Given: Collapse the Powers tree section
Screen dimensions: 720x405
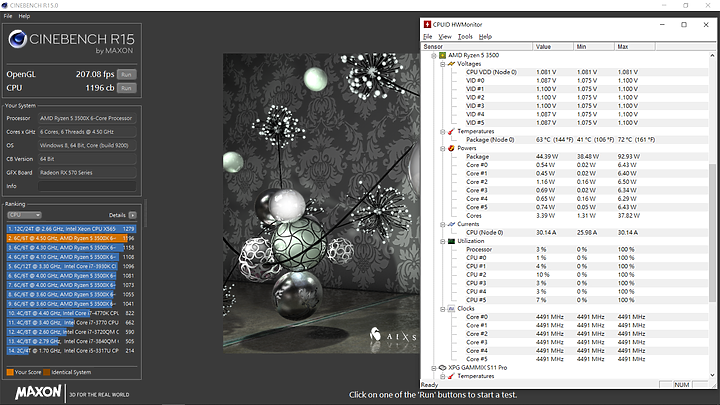Looking at the screenshot, I should [x=443, y=149].
